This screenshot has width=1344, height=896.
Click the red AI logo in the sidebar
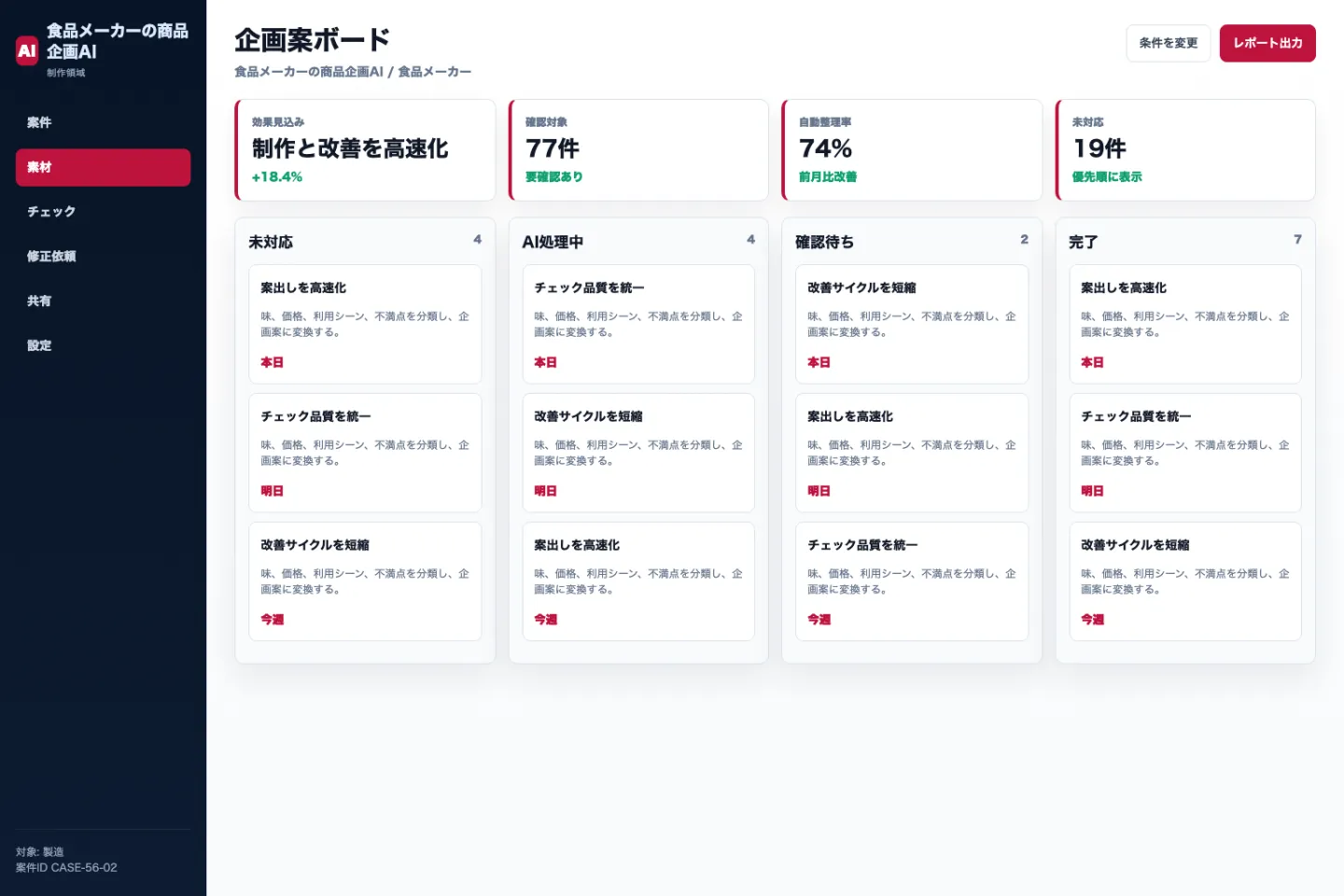tap(27, 50)
